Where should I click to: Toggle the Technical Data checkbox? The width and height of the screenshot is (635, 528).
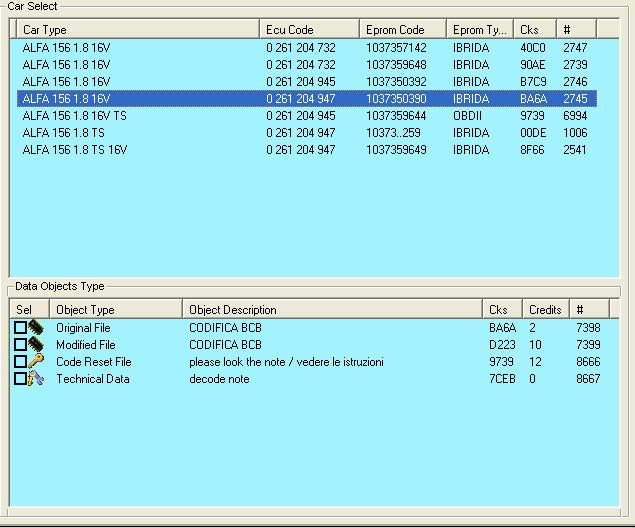[x=20, y=379]
